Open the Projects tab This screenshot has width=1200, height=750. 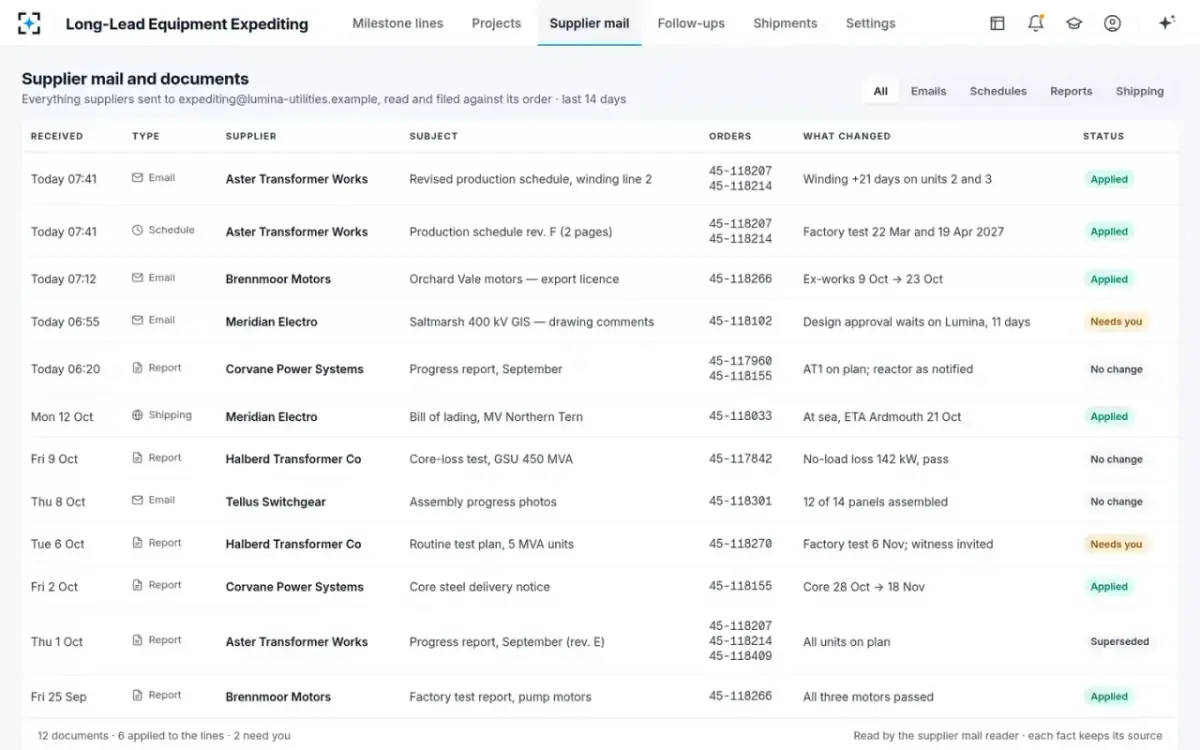pyautogui.click(x=497, y=23)
